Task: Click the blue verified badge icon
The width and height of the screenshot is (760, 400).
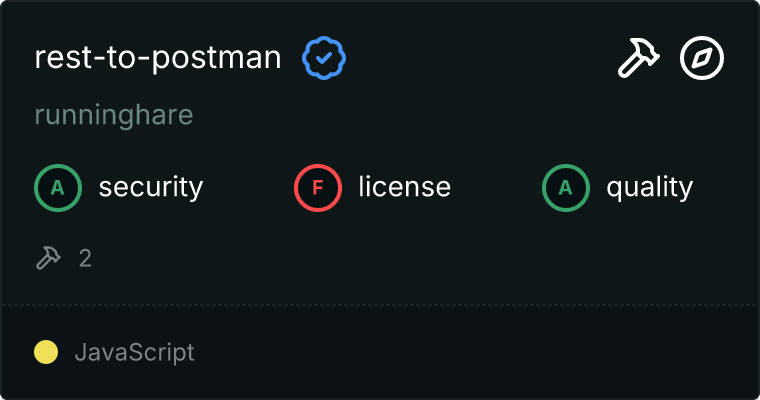Action: (x=324, y=59)
